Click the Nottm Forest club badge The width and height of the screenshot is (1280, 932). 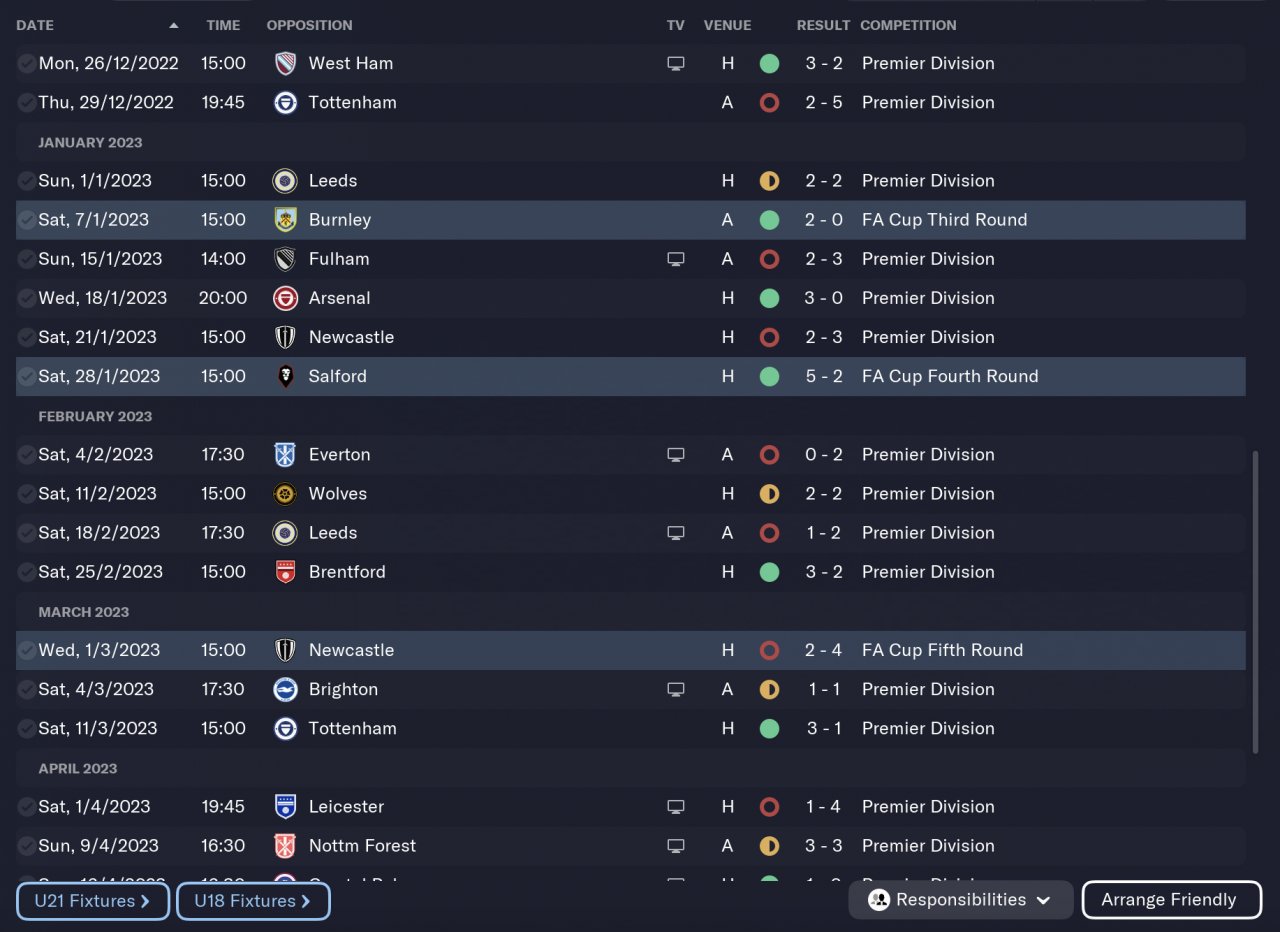(285, 846)
